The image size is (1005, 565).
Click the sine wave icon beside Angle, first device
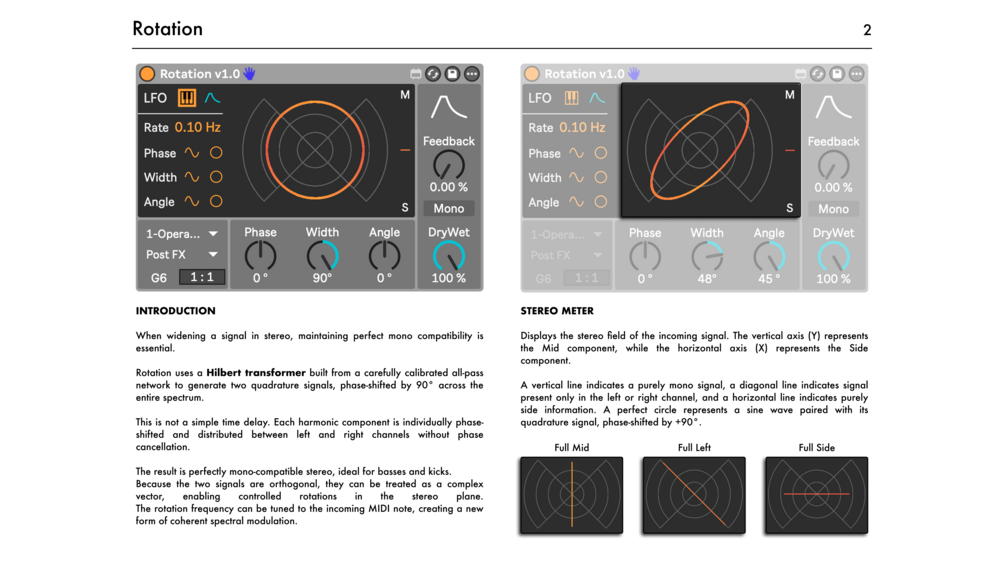(x=192, y=201)
